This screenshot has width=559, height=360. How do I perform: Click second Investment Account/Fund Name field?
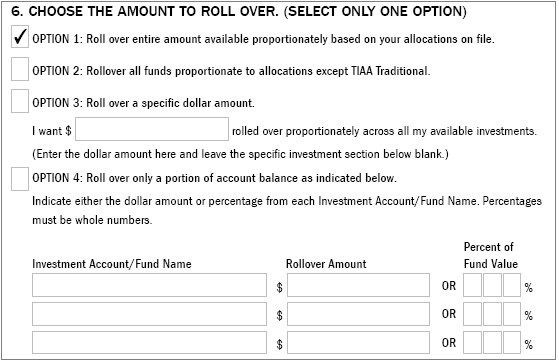tap(149, 314)
